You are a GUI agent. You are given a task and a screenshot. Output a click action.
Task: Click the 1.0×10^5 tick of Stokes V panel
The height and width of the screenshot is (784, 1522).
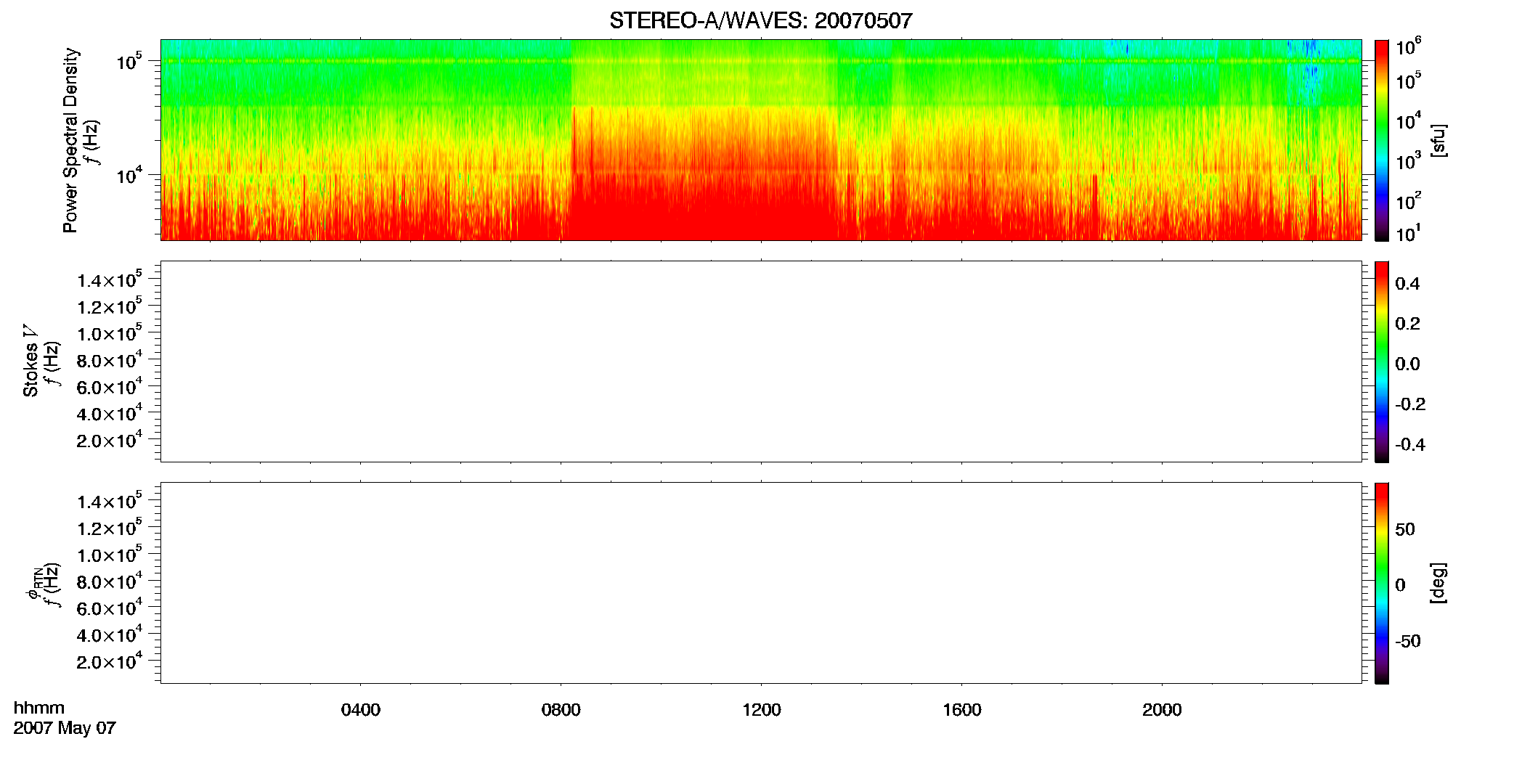[110, 333]
